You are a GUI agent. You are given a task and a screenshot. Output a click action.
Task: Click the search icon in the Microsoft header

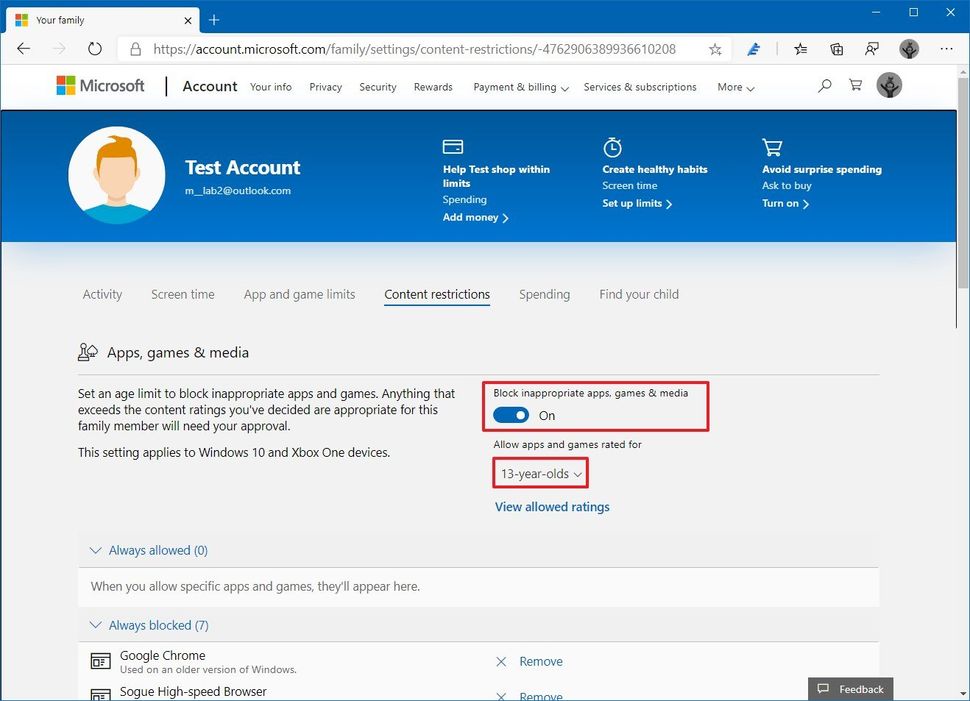pyautogui.click(x=824, y=86)
